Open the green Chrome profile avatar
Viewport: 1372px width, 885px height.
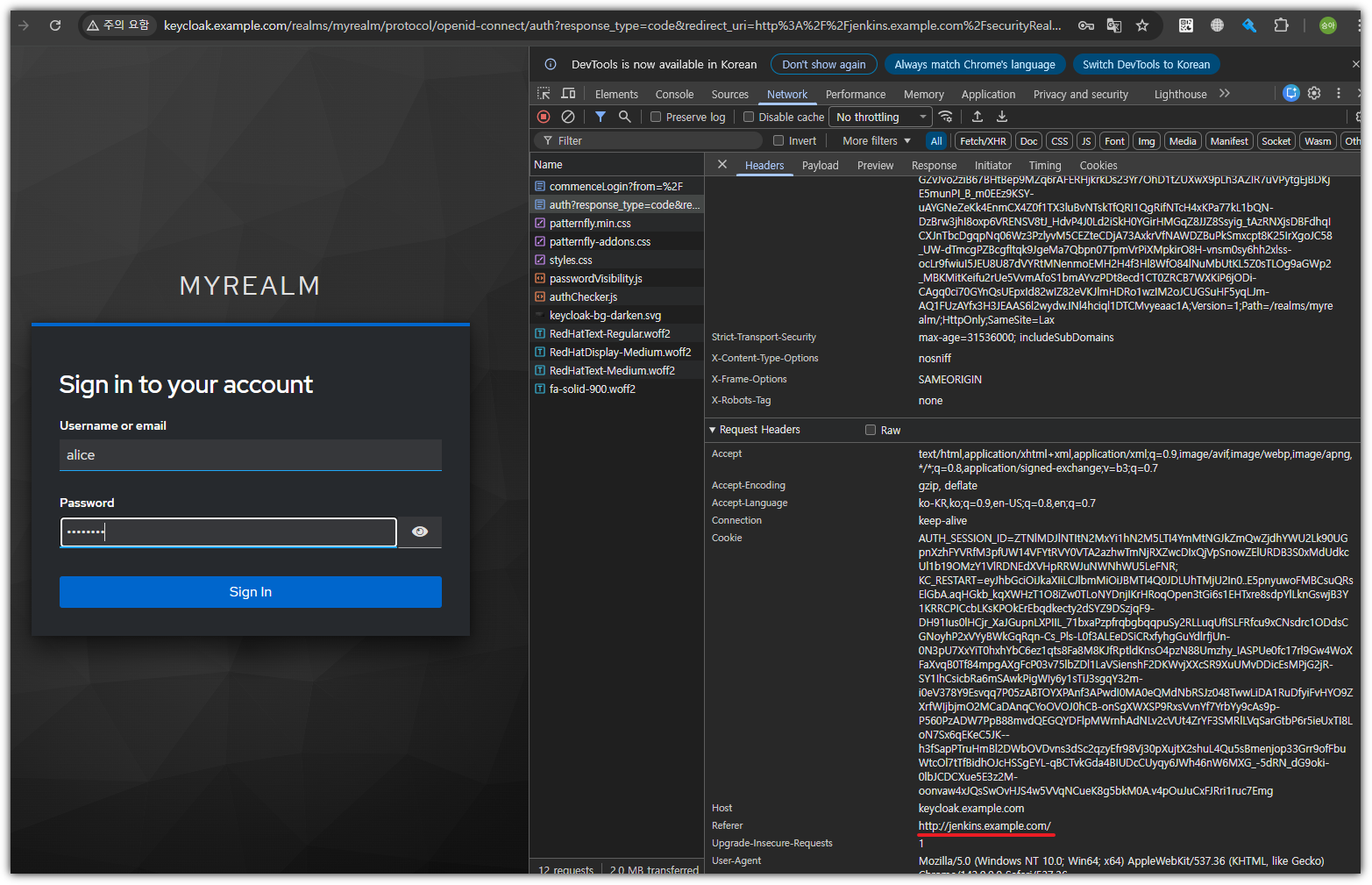pyautogui.click(x=1328, y=25)
